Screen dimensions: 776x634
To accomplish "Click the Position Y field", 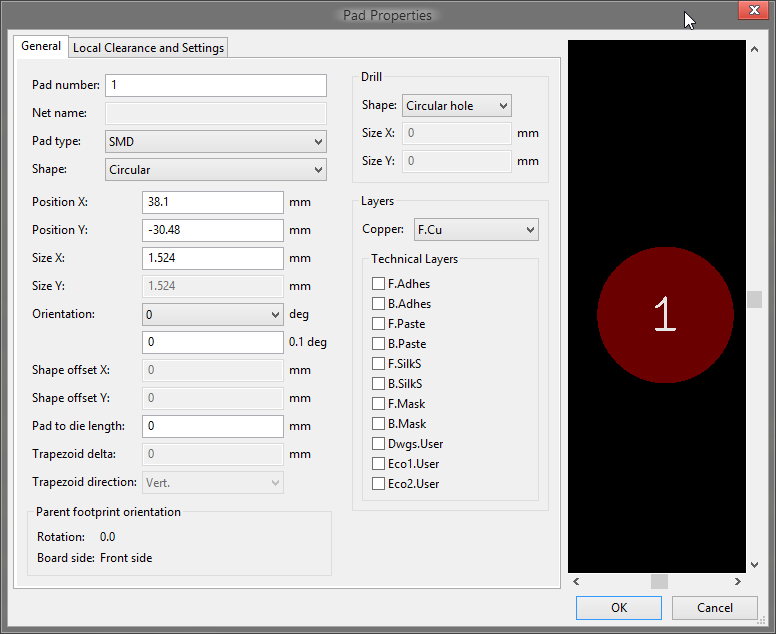I will [213, 230].
